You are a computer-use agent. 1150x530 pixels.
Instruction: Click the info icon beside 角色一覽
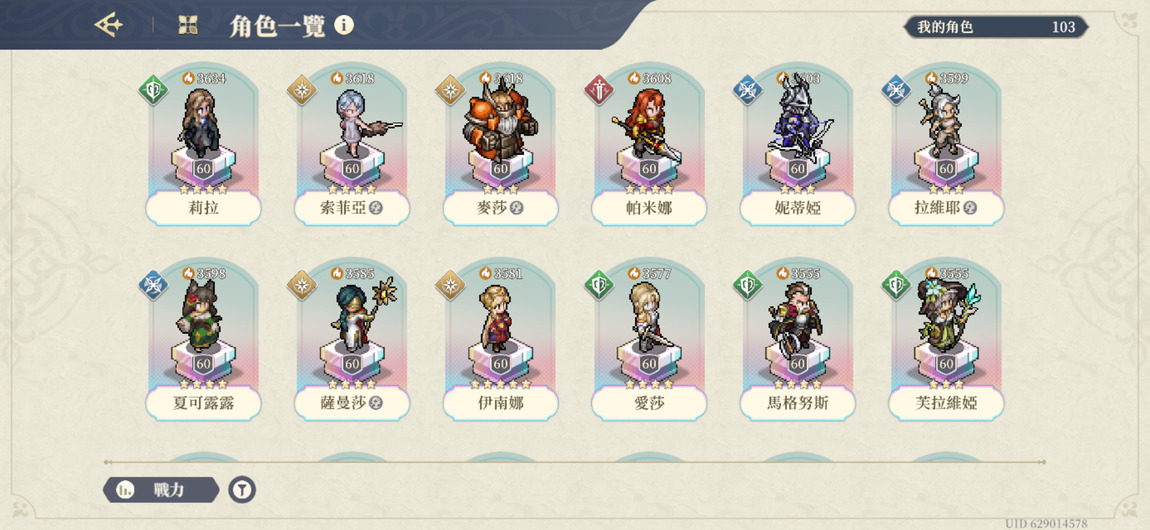pyautogui.click(x=344, y=26)
